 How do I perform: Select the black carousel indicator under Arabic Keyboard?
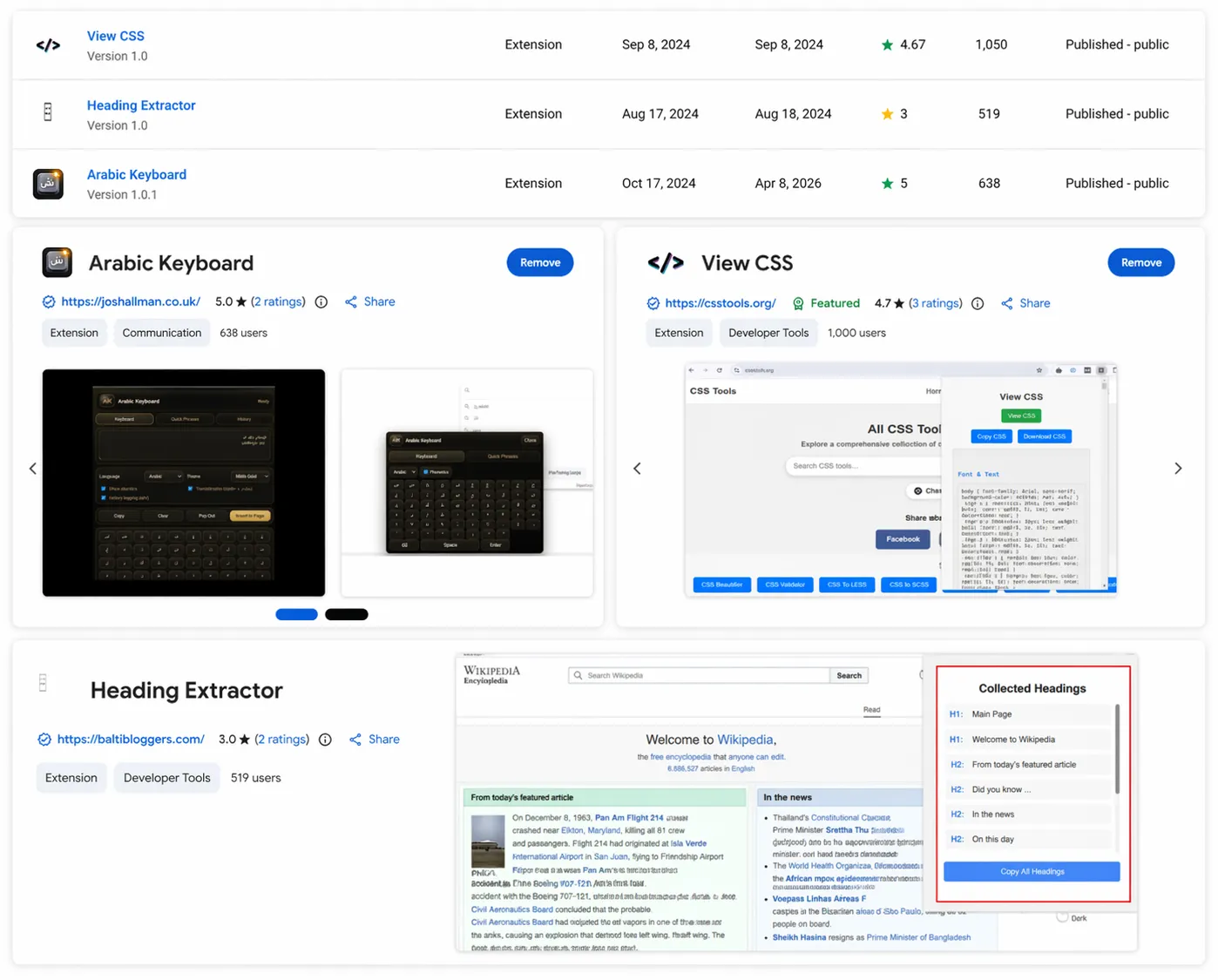click(347, 615)
